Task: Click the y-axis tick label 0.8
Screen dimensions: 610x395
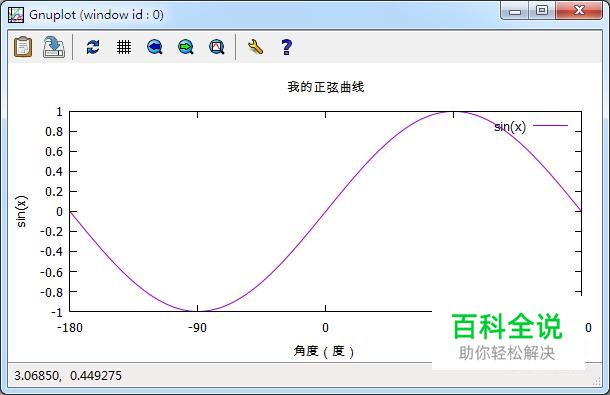Action: [x=54, y=132]
